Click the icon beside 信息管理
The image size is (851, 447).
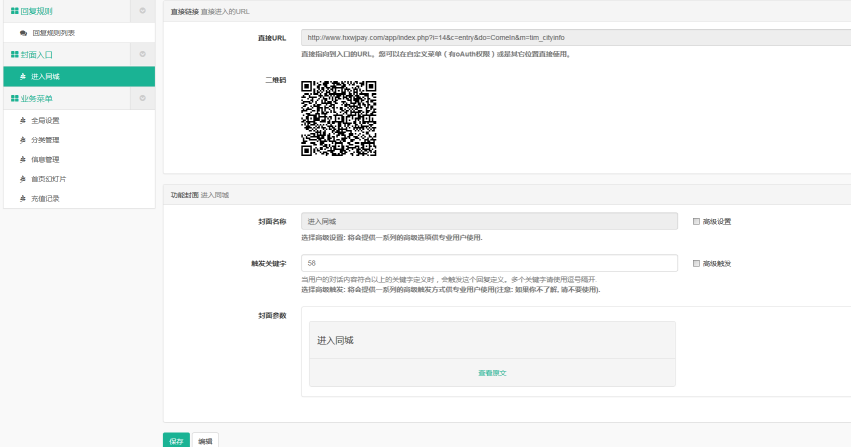click(x=23, y=159)
